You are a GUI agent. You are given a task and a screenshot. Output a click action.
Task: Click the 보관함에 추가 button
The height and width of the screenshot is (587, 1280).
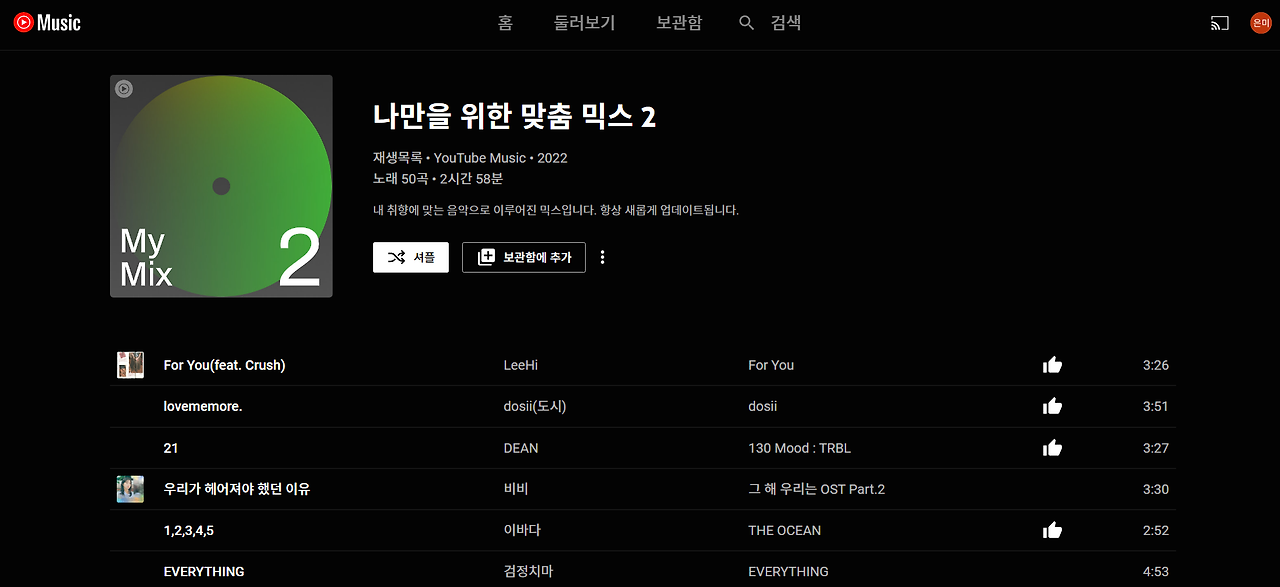click(x=524, y=257)
